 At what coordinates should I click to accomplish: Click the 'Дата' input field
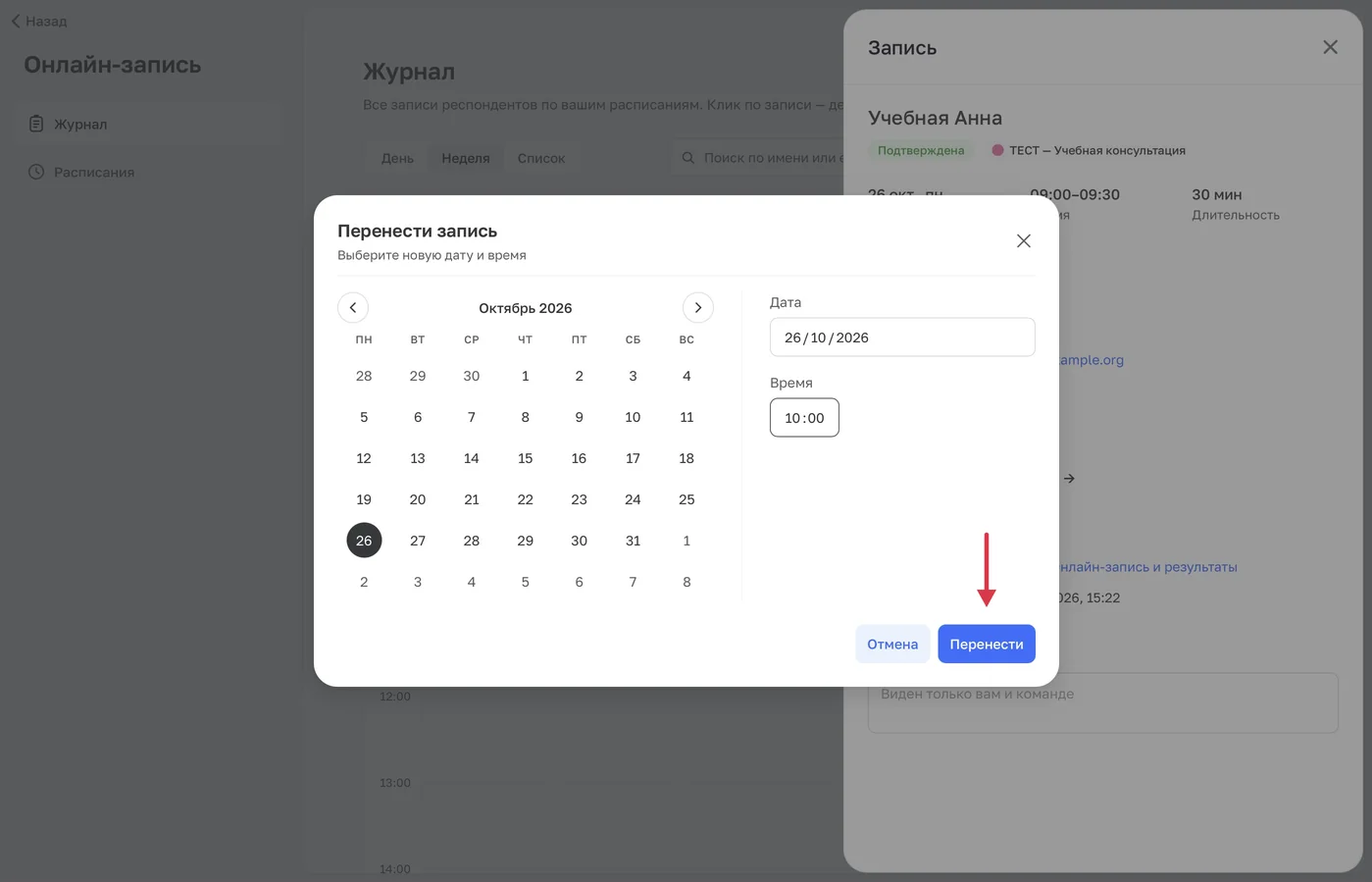(902, 337)
